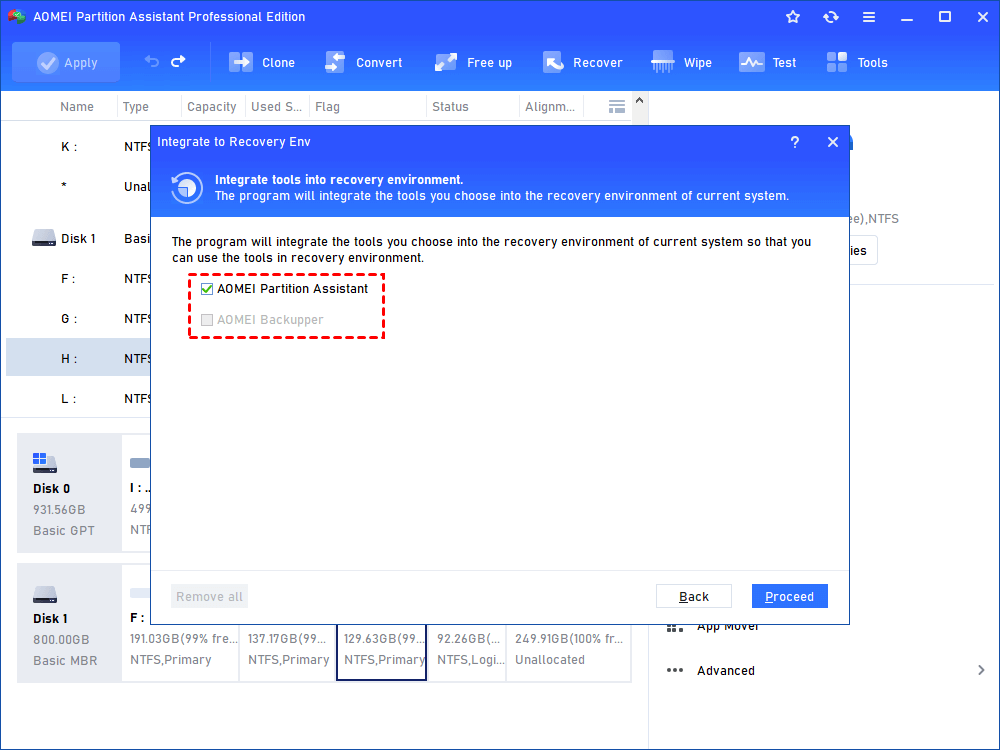
Task: Click the Alignm... column header
Action: (x=550, y=107)
